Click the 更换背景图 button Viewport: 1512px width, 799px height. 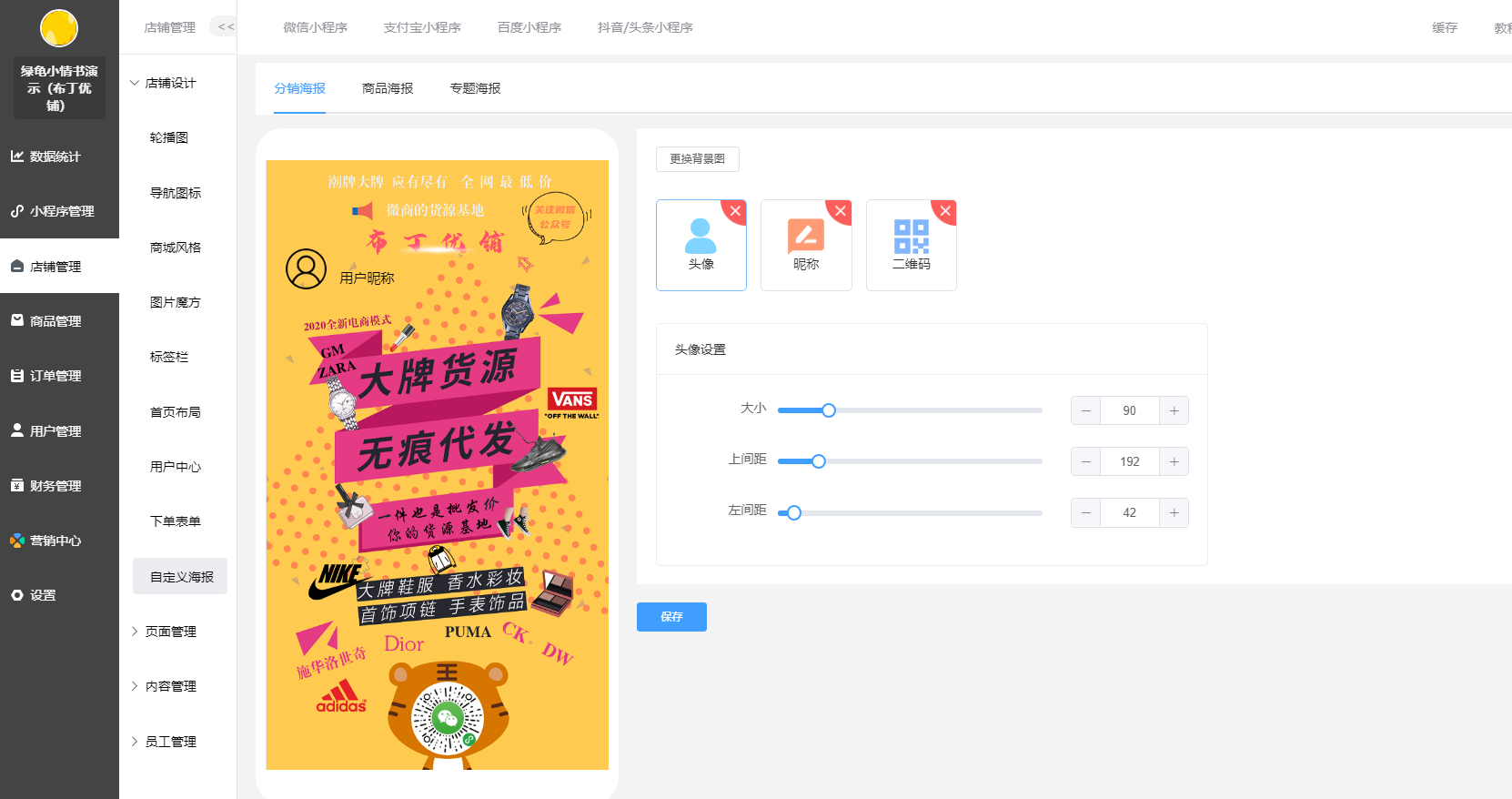click(698, 159)
